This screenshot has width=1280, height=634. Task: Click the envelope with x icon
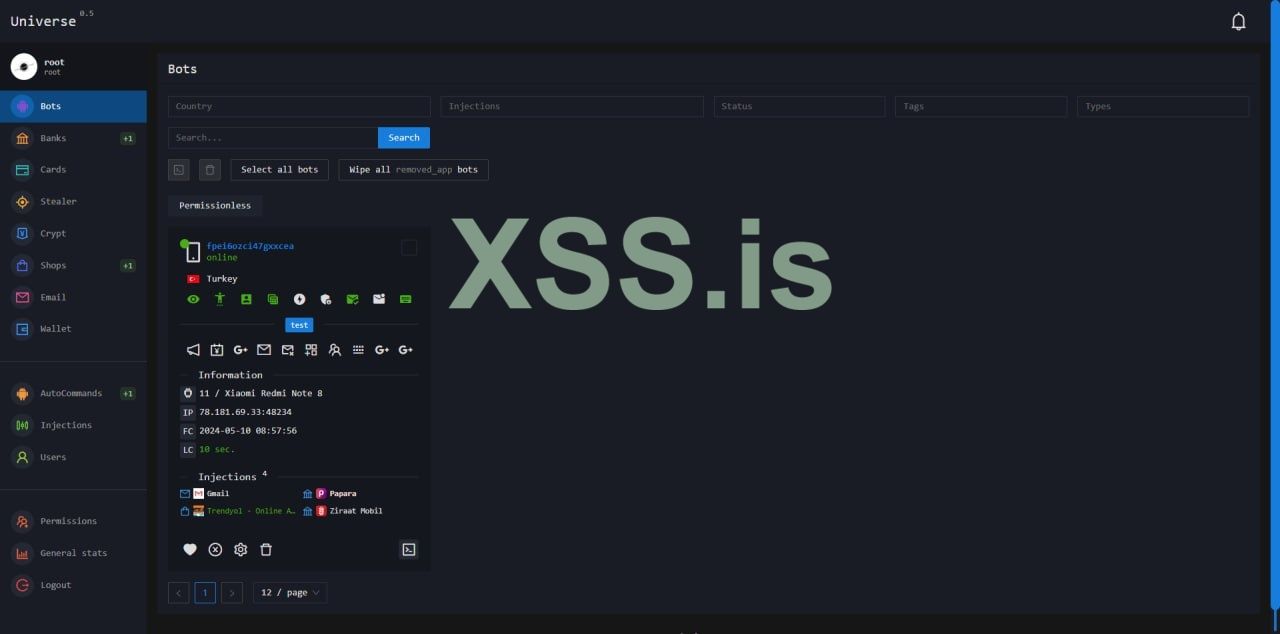(288, 350)
